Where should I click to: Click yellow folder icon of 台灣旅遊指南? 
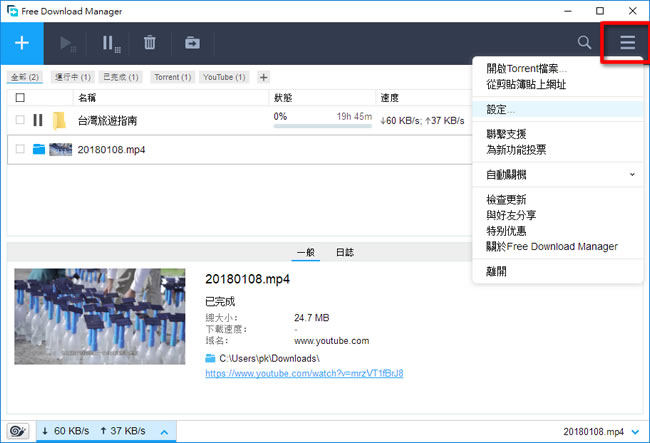[x=59, y=121]
